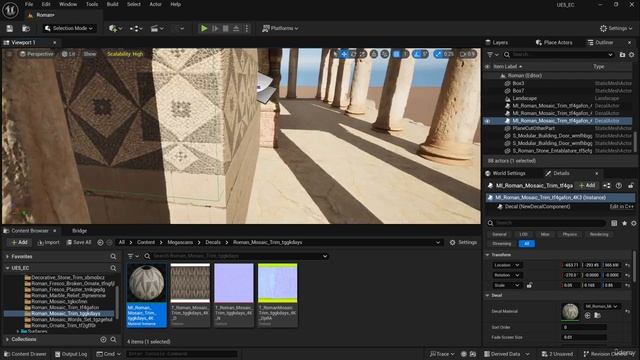Open the Tools menu
640x360 pixels.
(x=92, y=4)
